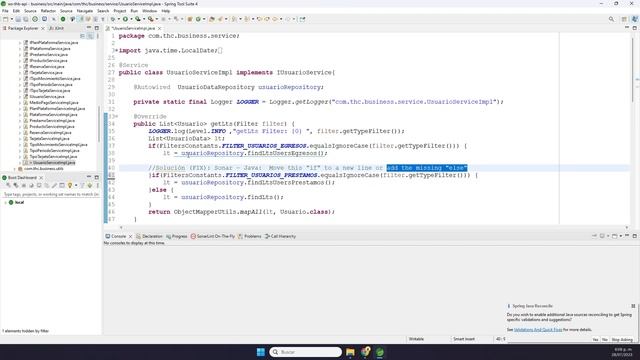Screen dimensions: 640x360
Task: Open the Refactor menu
Action: (x=48, y=11)
